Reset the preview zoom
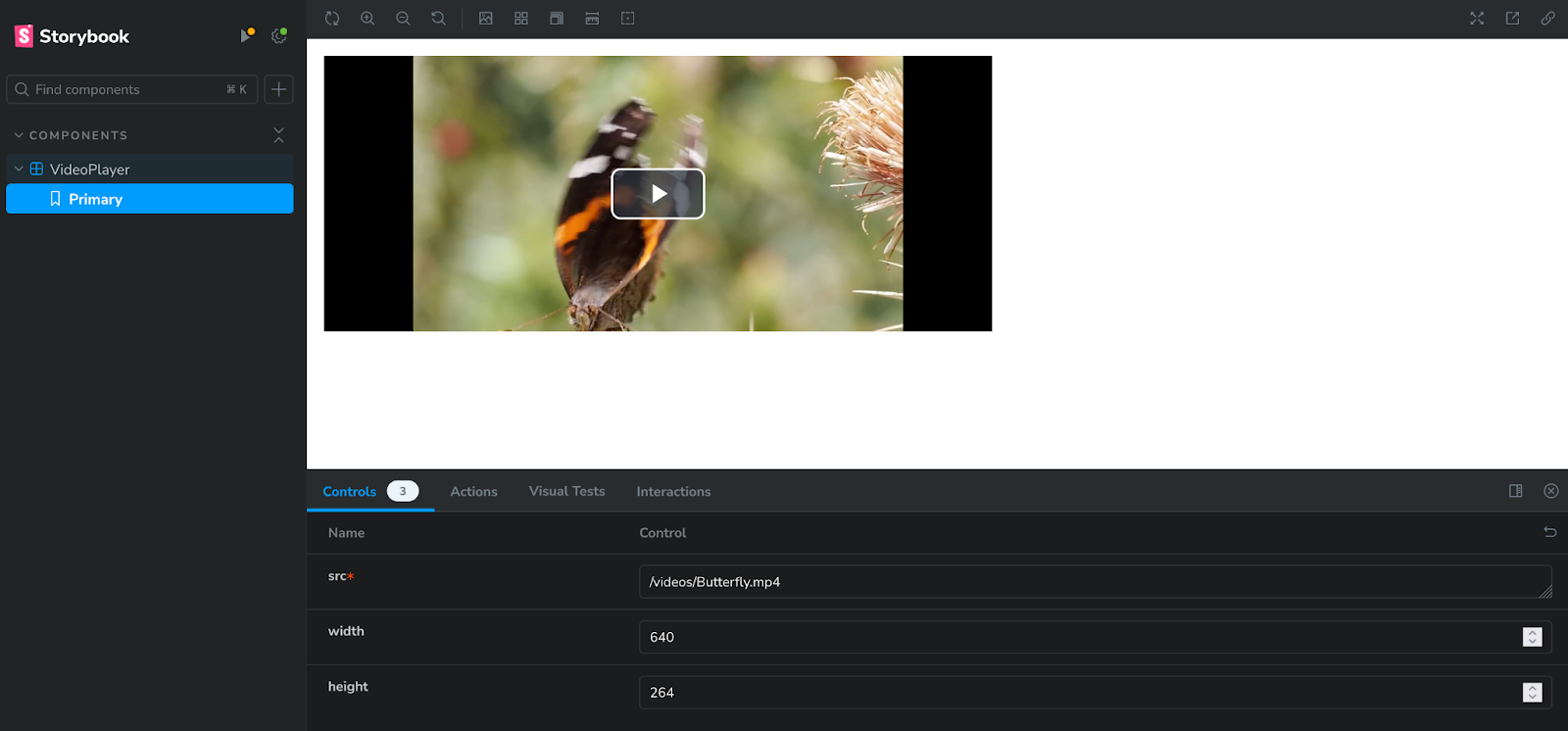 438,19
